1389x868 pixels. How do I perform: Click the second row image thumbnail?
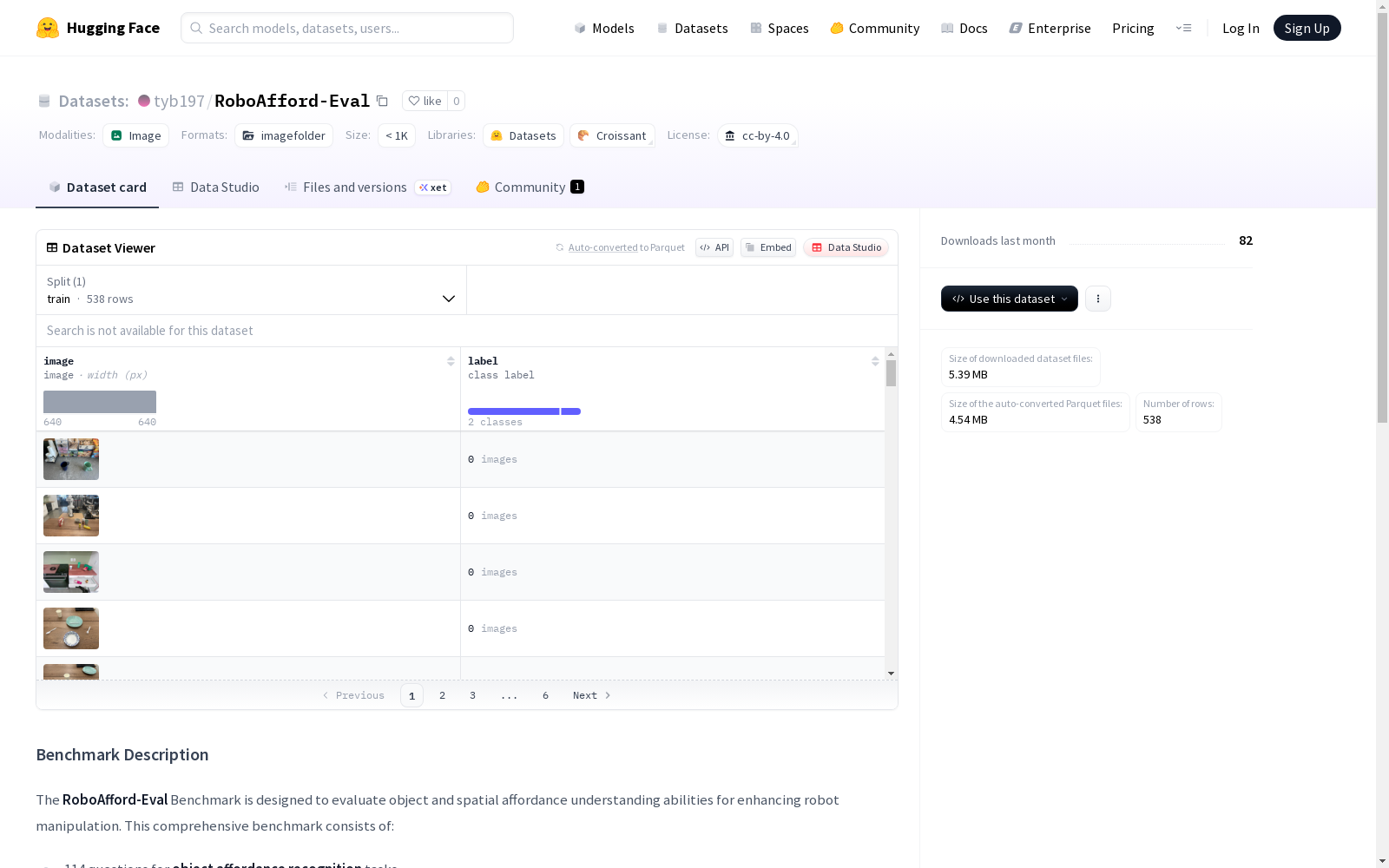(x=71, y=516)
